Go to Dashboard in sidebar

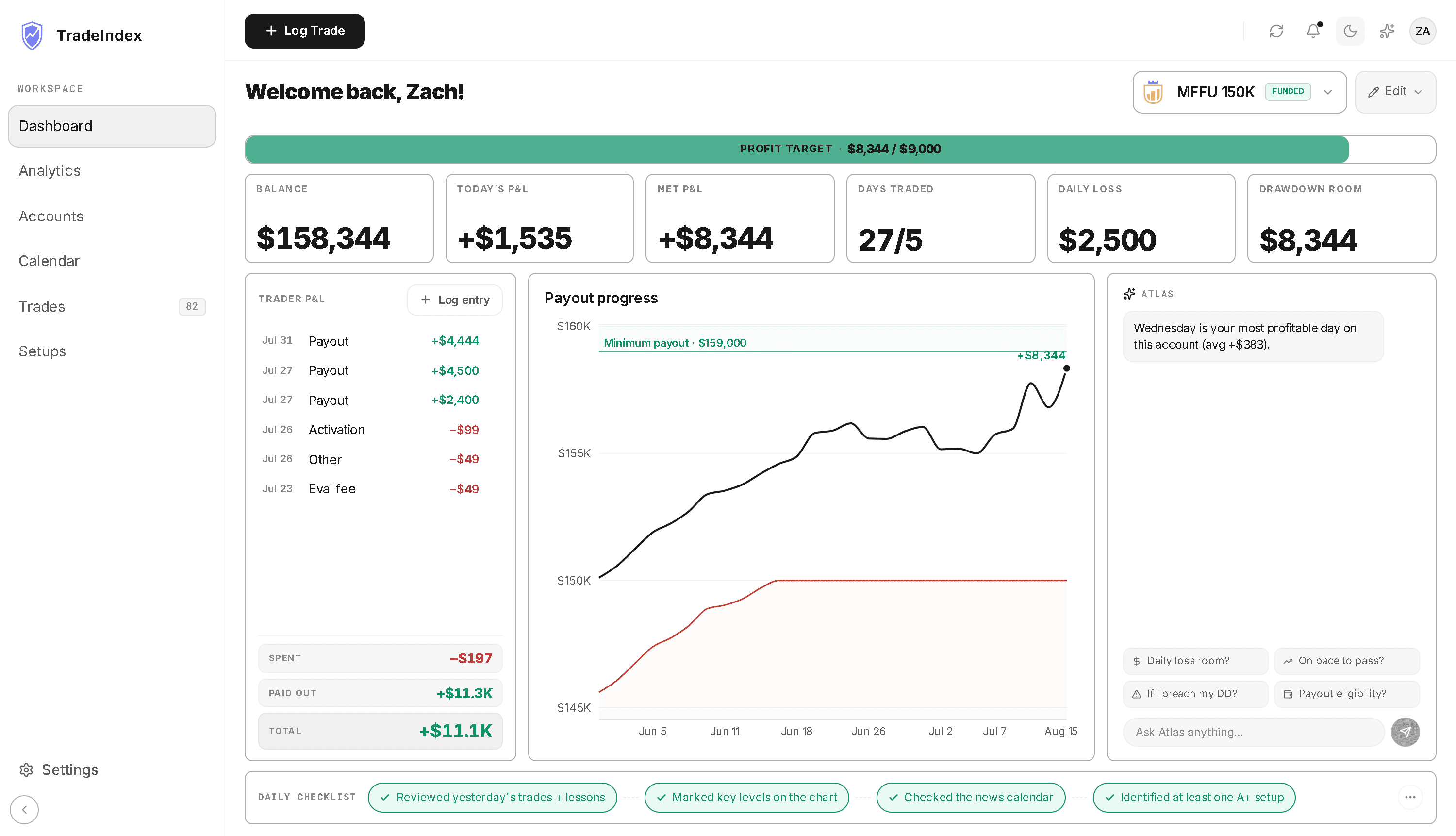pyautogui.click(x=112, y=126)
